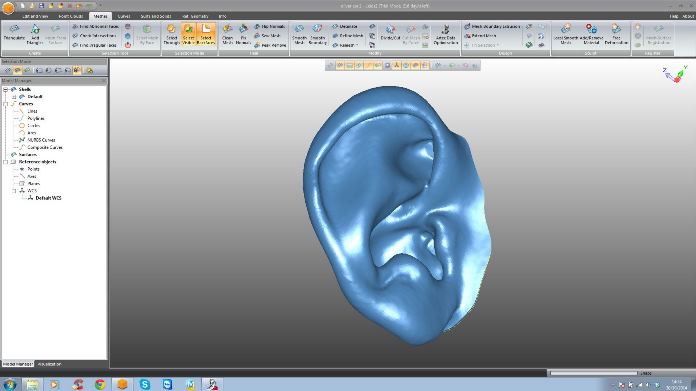Toggle the Select Boundaries mode
The width and height of the screenshot is (696, 391).
tap(206, 34)
